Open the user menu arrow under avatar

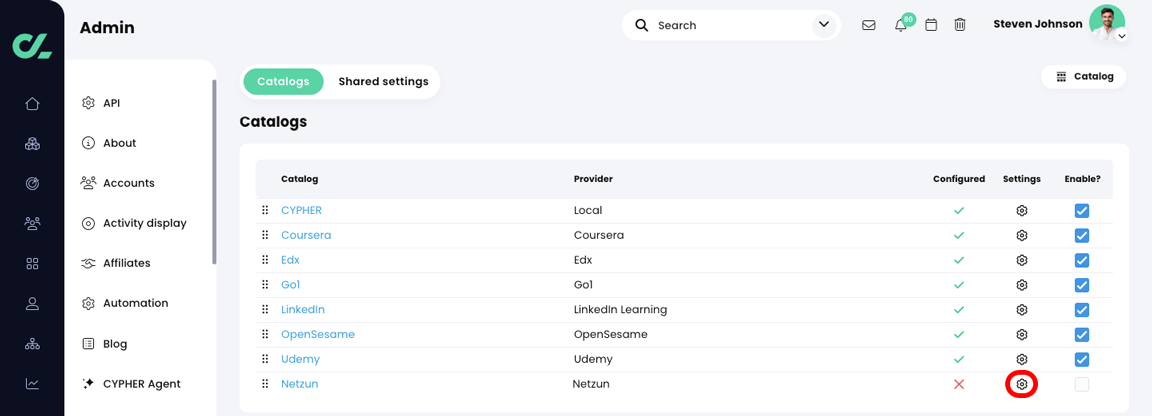coord(1121,36)
